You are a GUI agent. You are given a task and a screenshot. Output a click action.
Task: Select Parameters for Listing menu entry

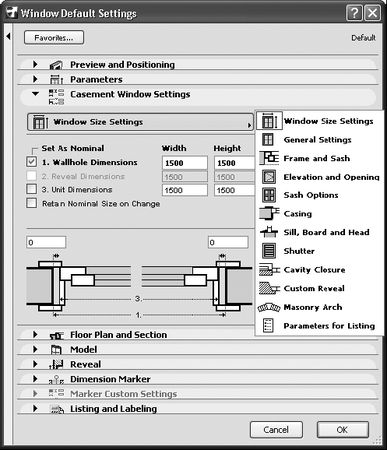coord(329,326)
